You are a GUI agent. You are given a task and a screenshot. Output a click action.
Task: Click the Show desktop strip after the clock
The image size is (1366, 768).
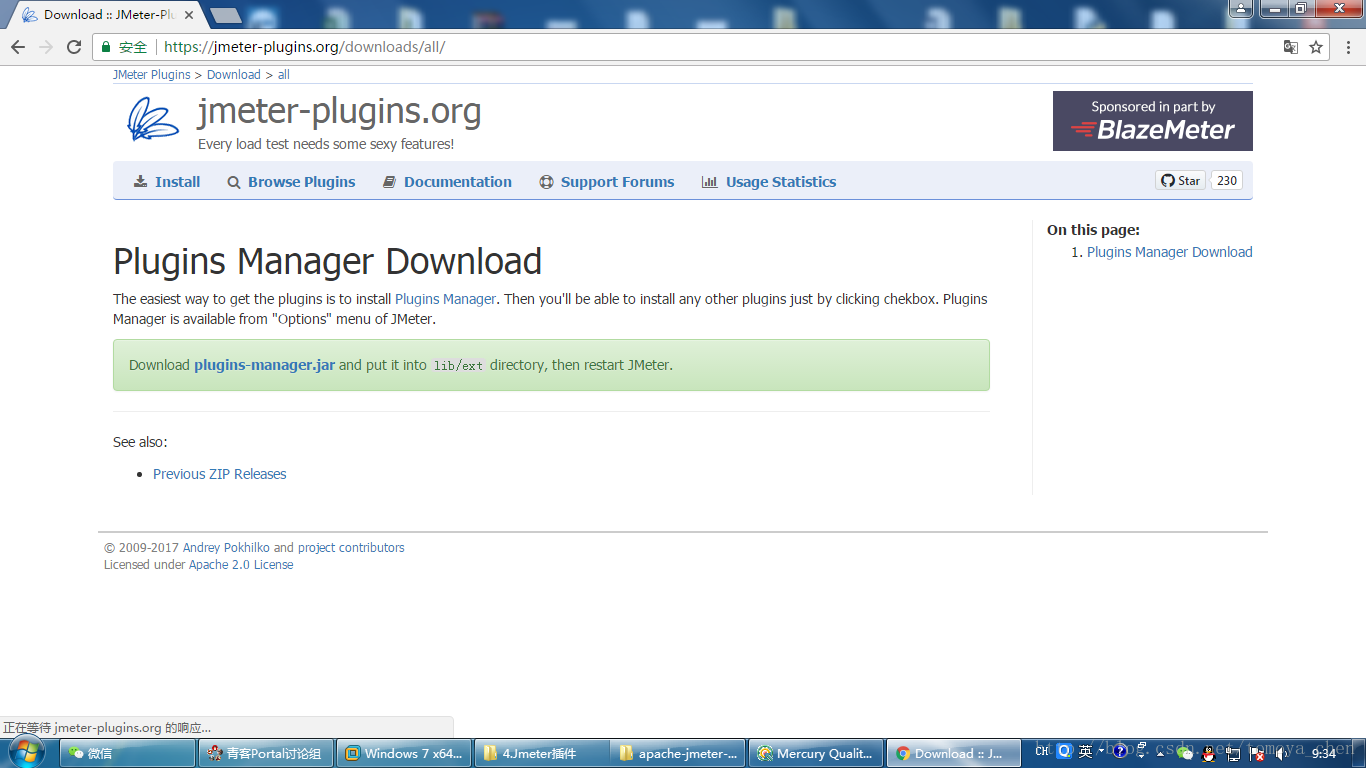pyautogui.click(x=1358, y=753)
